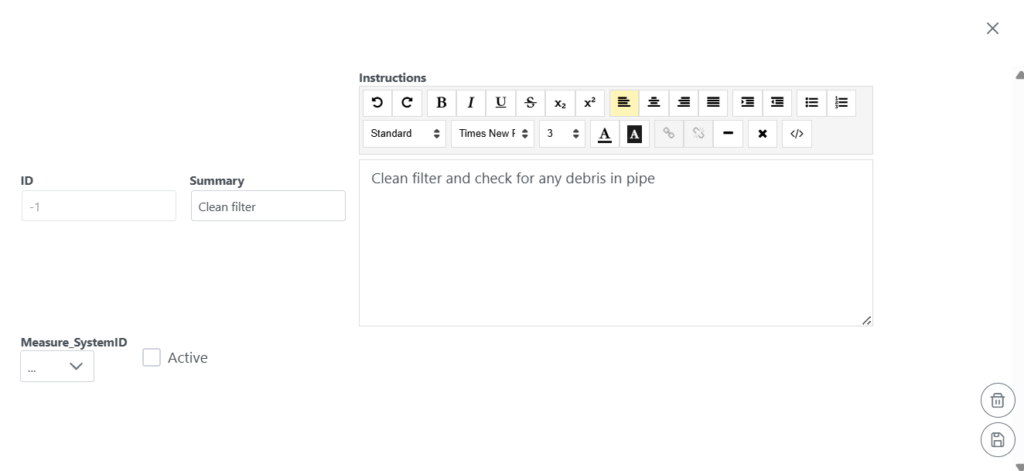The width and height of the screenshot is (1024, 471).
Task: Open the Times New Roman font dropdown
Action: click(492, 133)
